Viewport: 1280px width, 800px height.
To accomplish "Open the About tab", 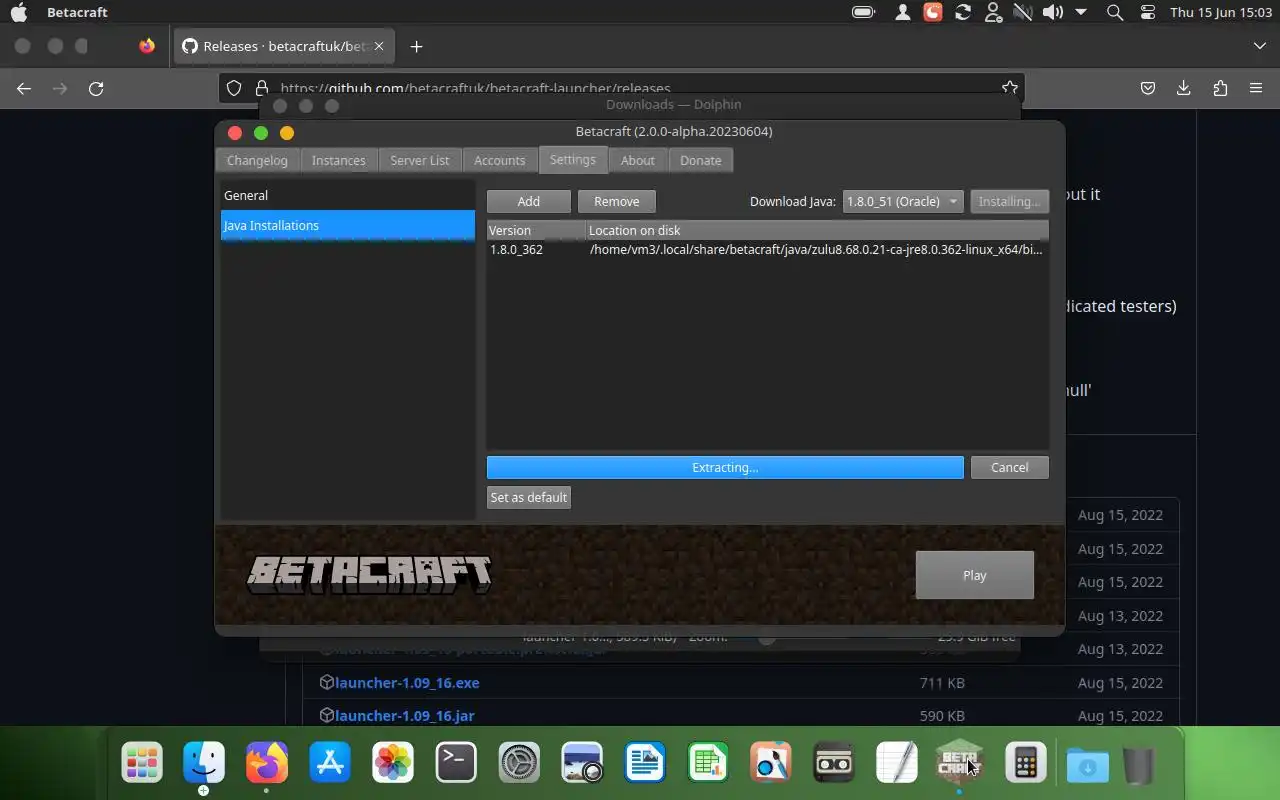I will pyautogui.click(x=638, y=160).
